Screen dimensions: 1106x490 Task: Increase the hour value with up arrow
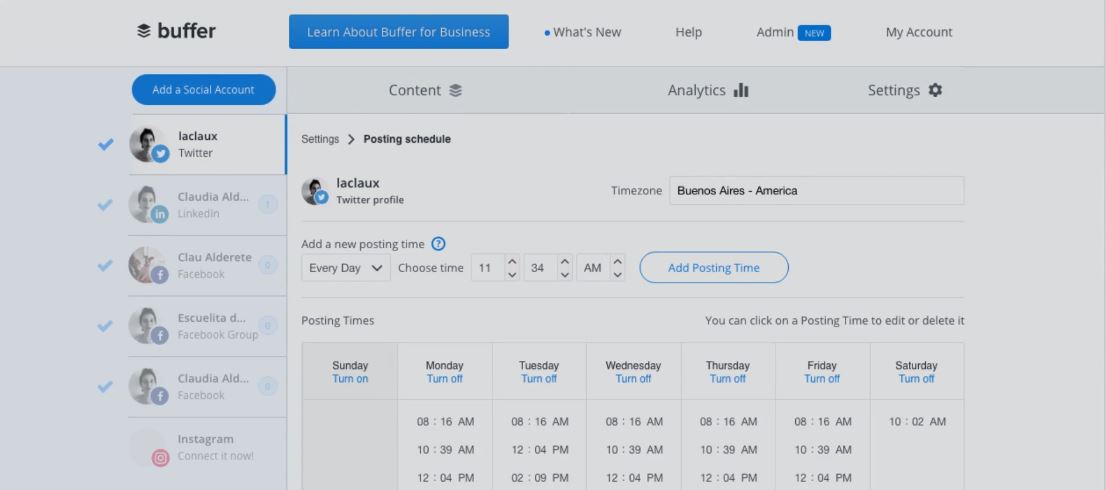pos(513,262)
